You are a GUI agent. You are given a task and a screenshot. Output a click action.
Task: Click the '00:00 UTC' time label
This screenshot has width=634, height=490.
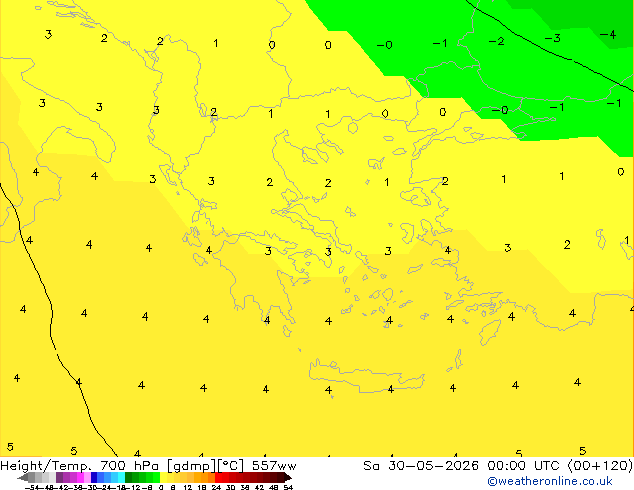point(524,466)
